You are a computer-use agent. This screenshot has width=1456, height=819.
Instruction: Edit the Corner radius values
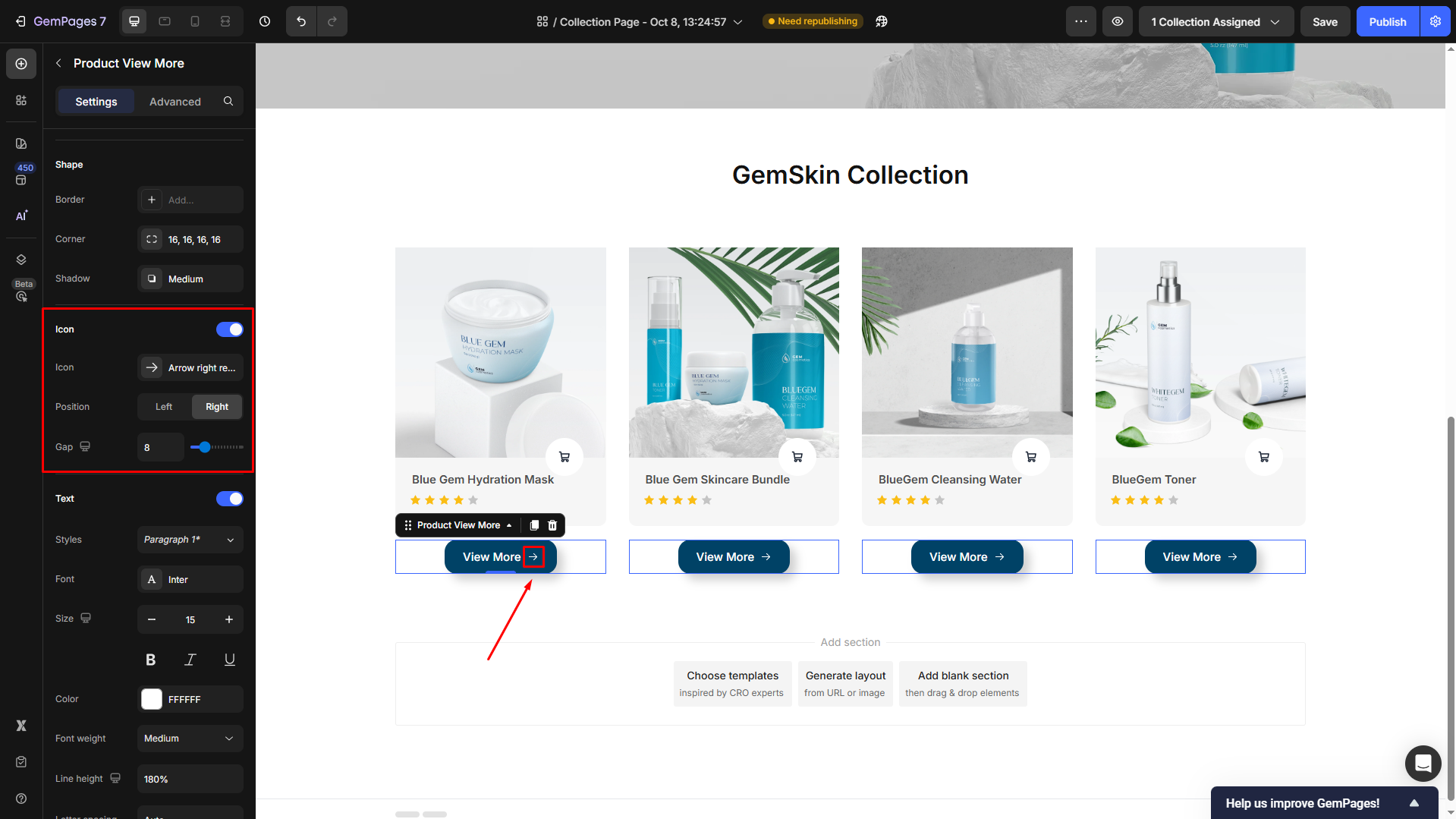point(190,239)
